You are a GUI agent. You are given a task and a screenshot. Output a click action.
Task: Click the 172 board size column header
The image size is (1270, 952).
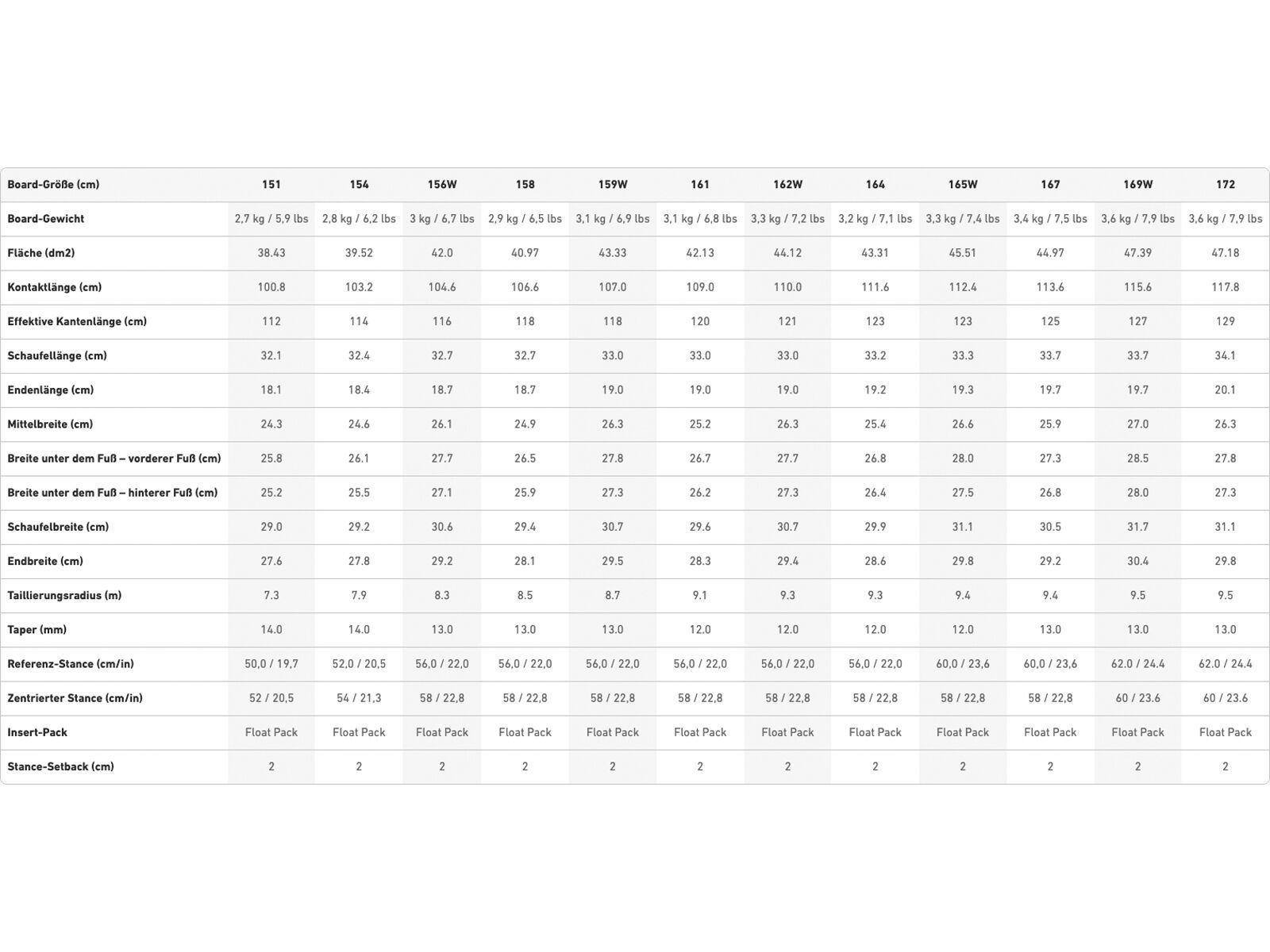(x=1226, y=185)
